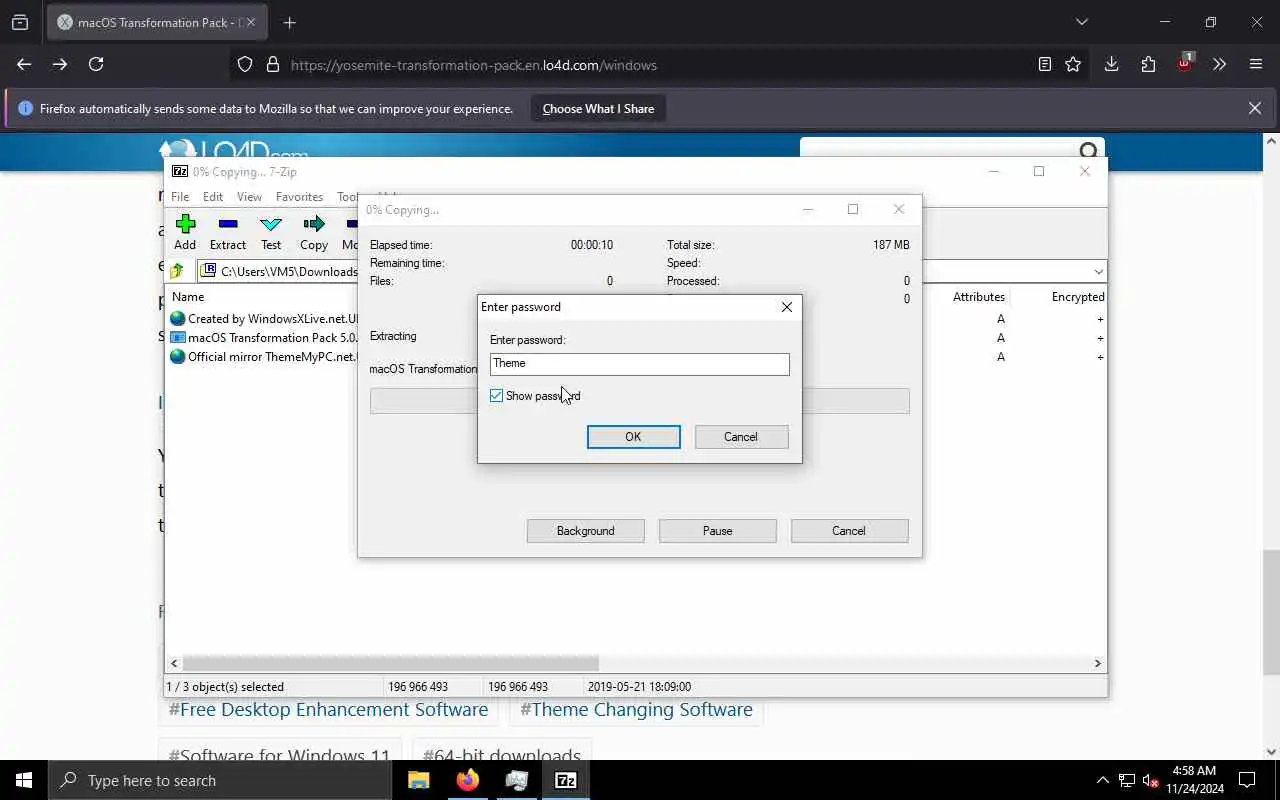Open the Windows Start menu
Image resolution: width=1280 pixels, height=800 pixels.
(x=24, y=780)
